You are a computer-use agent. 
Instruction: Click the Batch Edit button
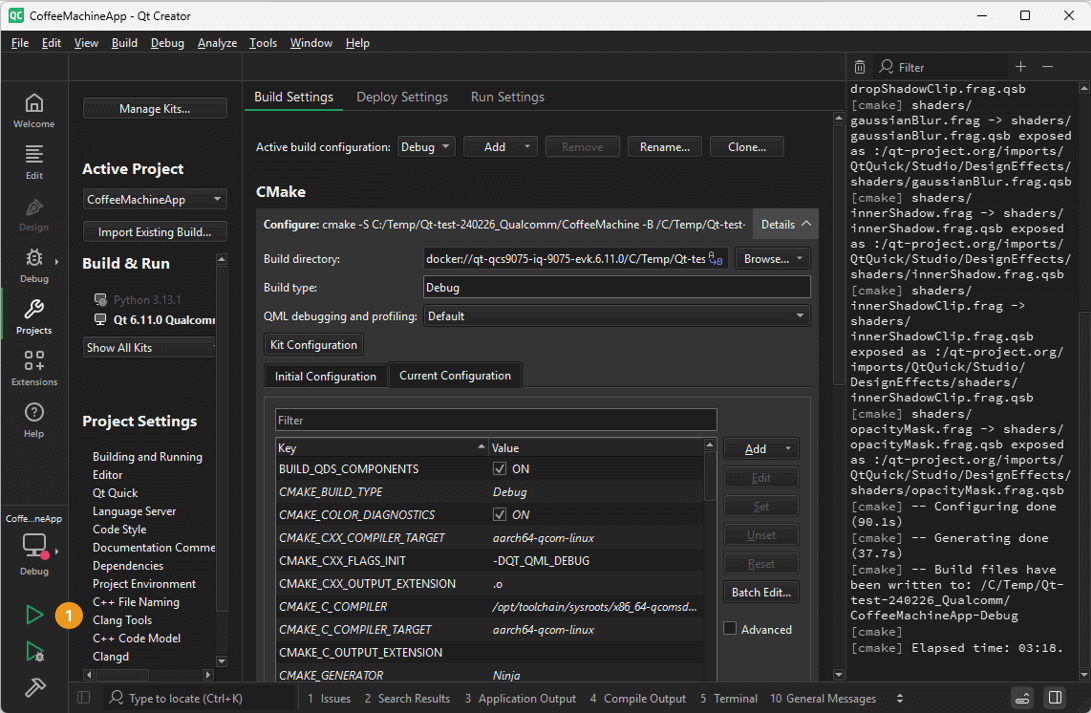point(760,592)
